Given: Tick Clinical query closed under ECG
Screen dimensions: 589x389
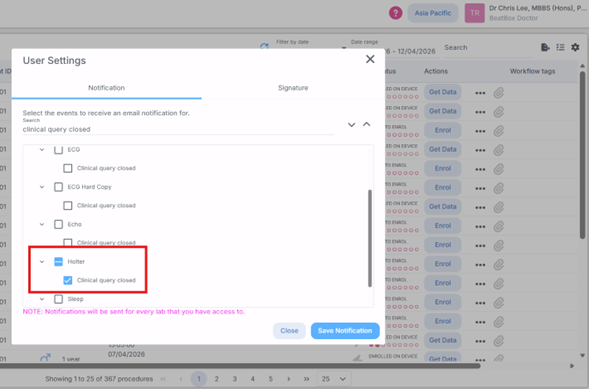Looking at the screenshot, I should pos(68,168).
